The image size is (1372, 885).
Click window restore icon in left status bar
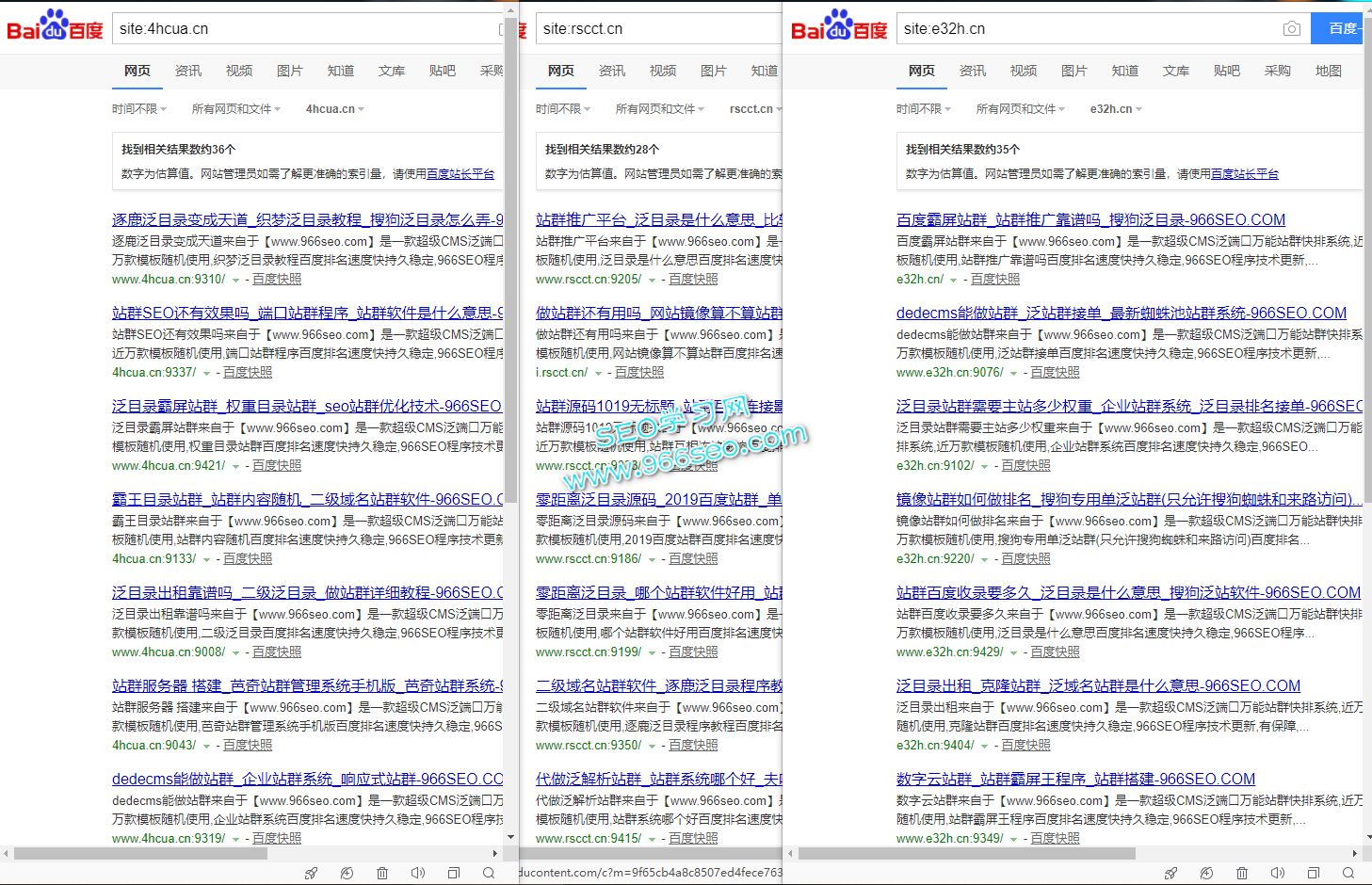[x=454, y=873]
